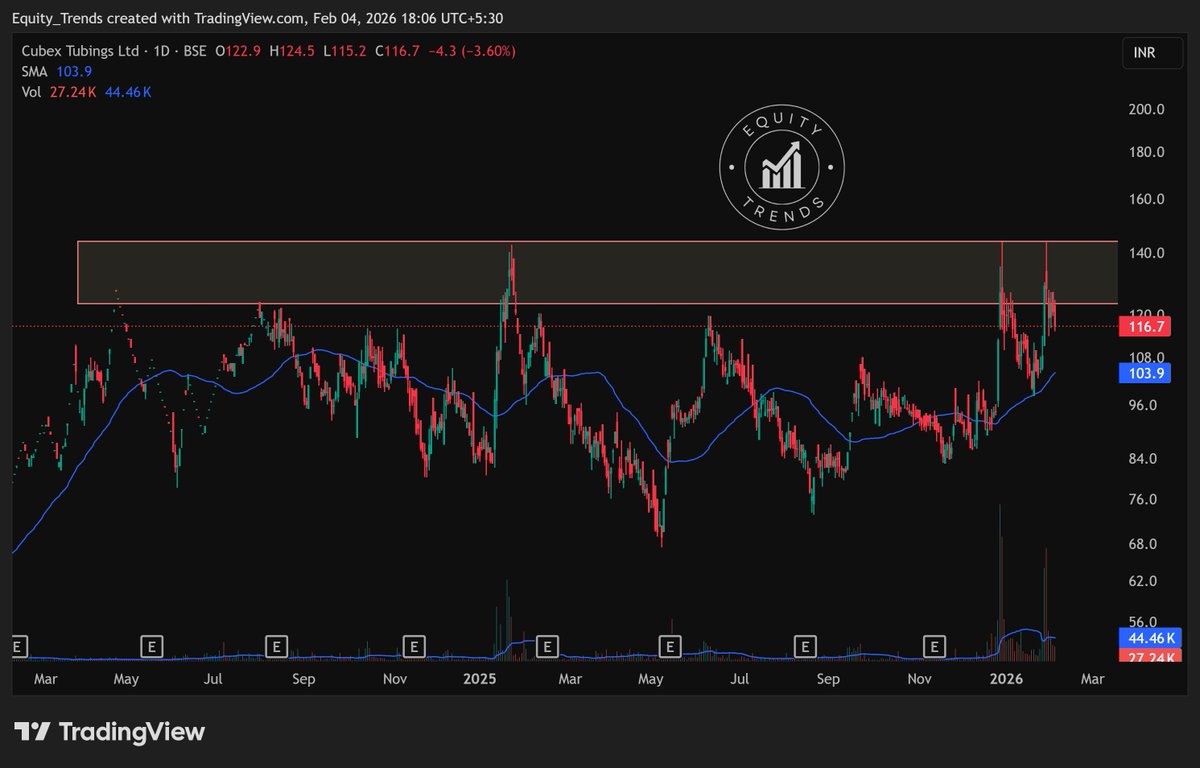Screen dimensions: 1200x768
Task: Click the earnings E marker just left of Sep 2024
Action: (x=276, y=646)
